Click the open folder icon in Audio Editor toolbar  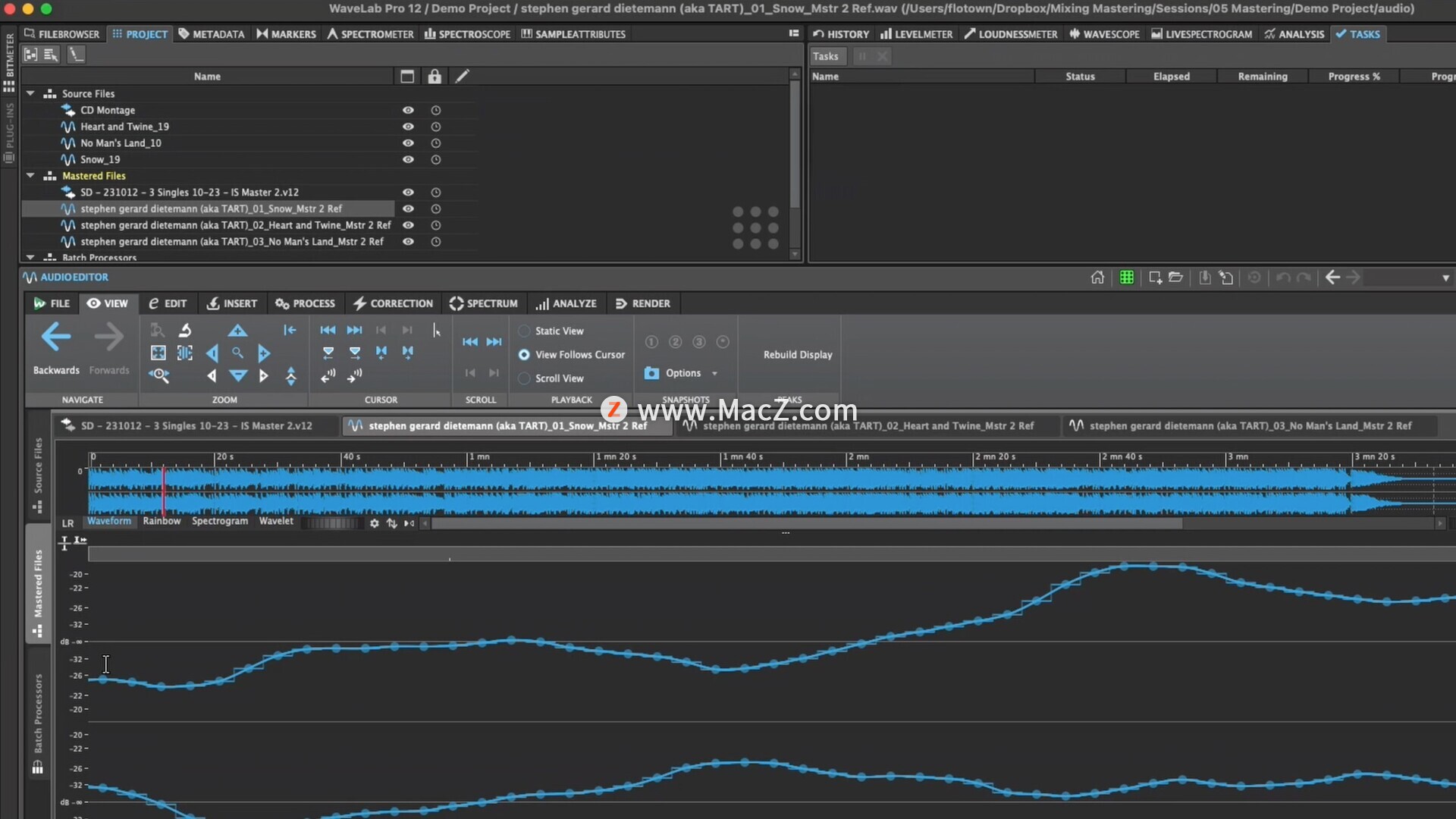coord(1176,278)
